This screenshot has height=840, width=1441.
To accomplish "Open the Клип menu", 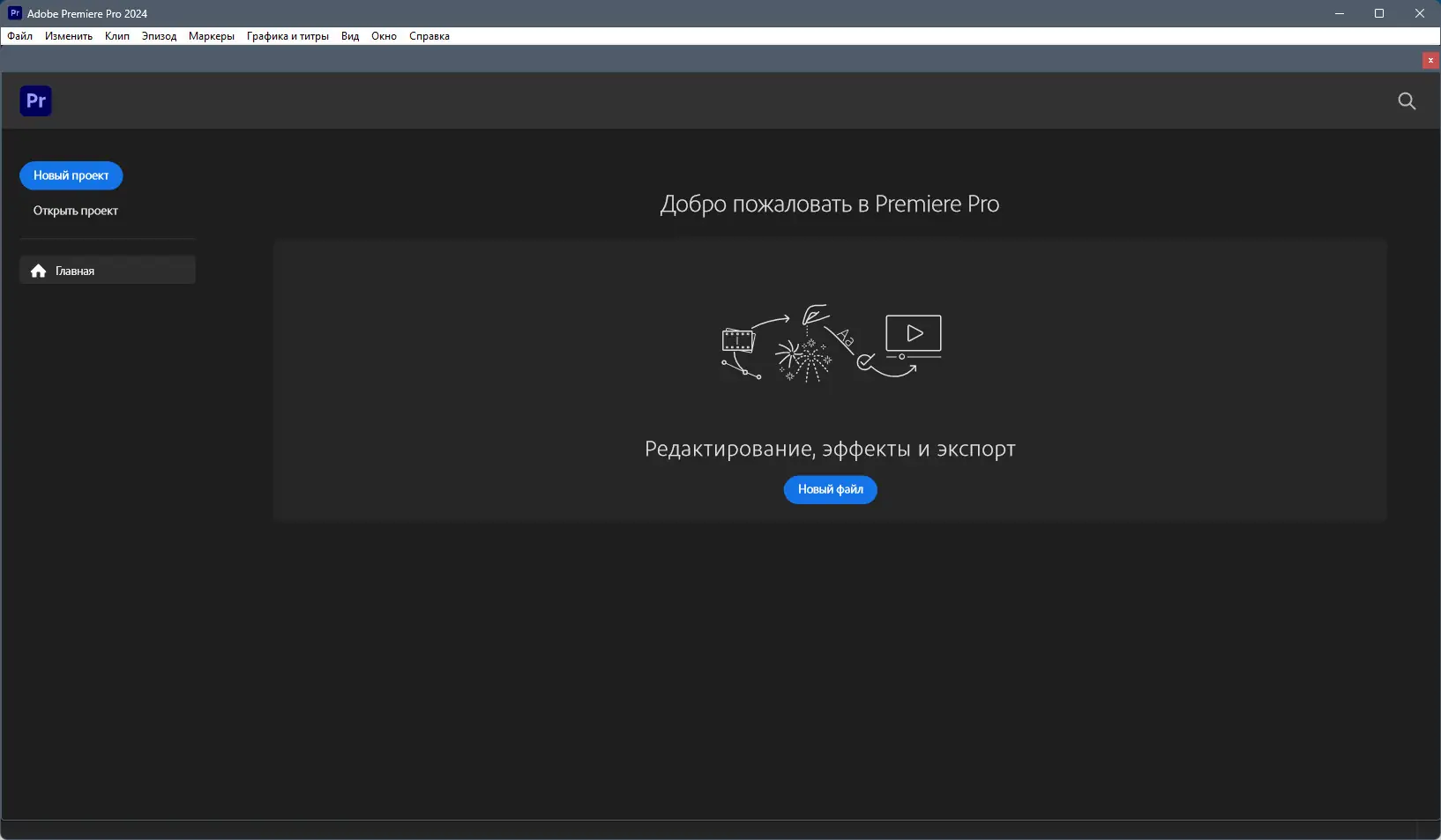I will tap(116, 36).
